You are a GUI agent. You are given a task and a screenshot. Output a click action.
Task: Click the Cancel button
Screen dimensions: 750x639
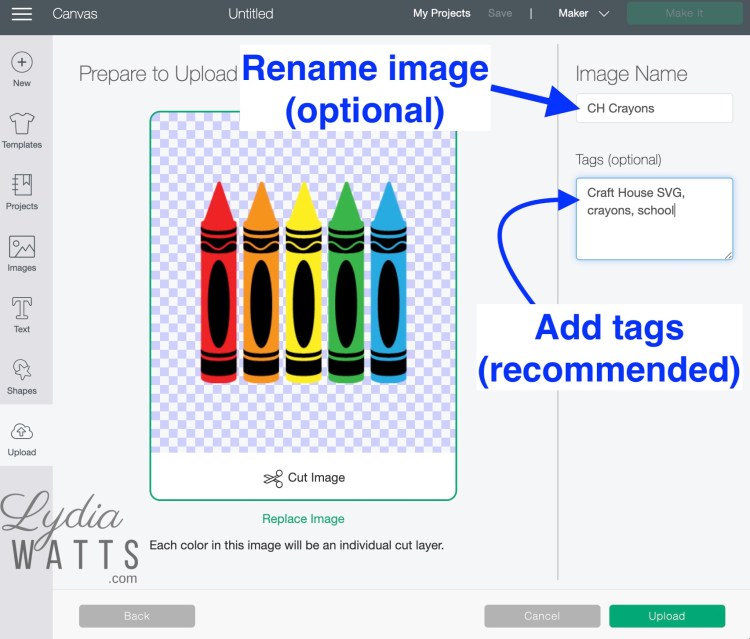click(542, 616)
